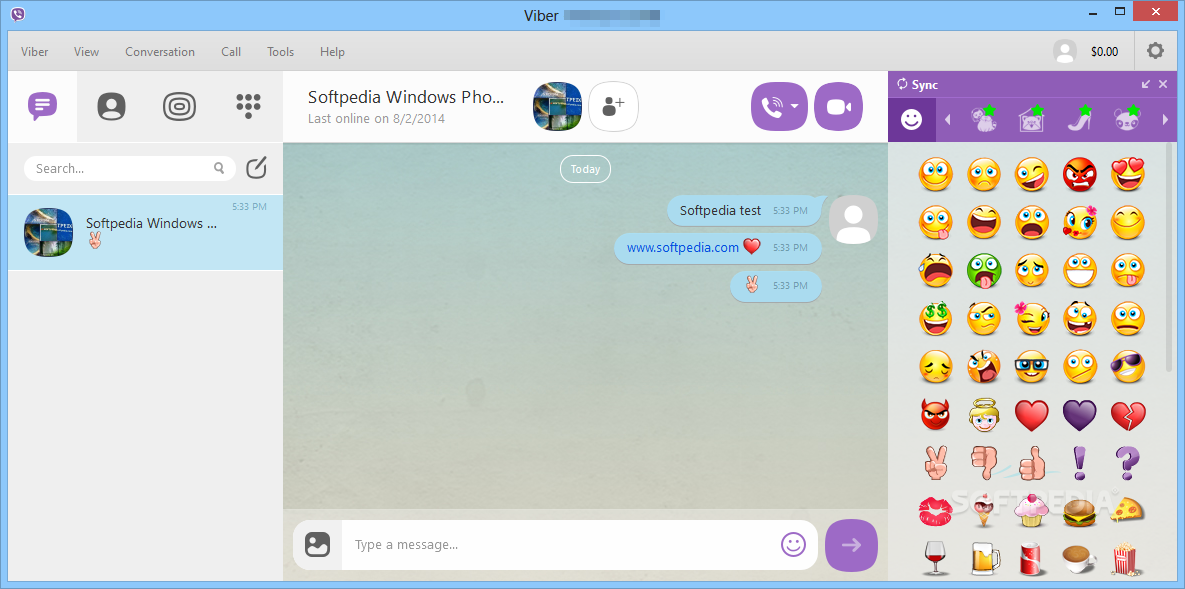Select the smiley emoticons tab
The image size is (1185, 589).
911,119
